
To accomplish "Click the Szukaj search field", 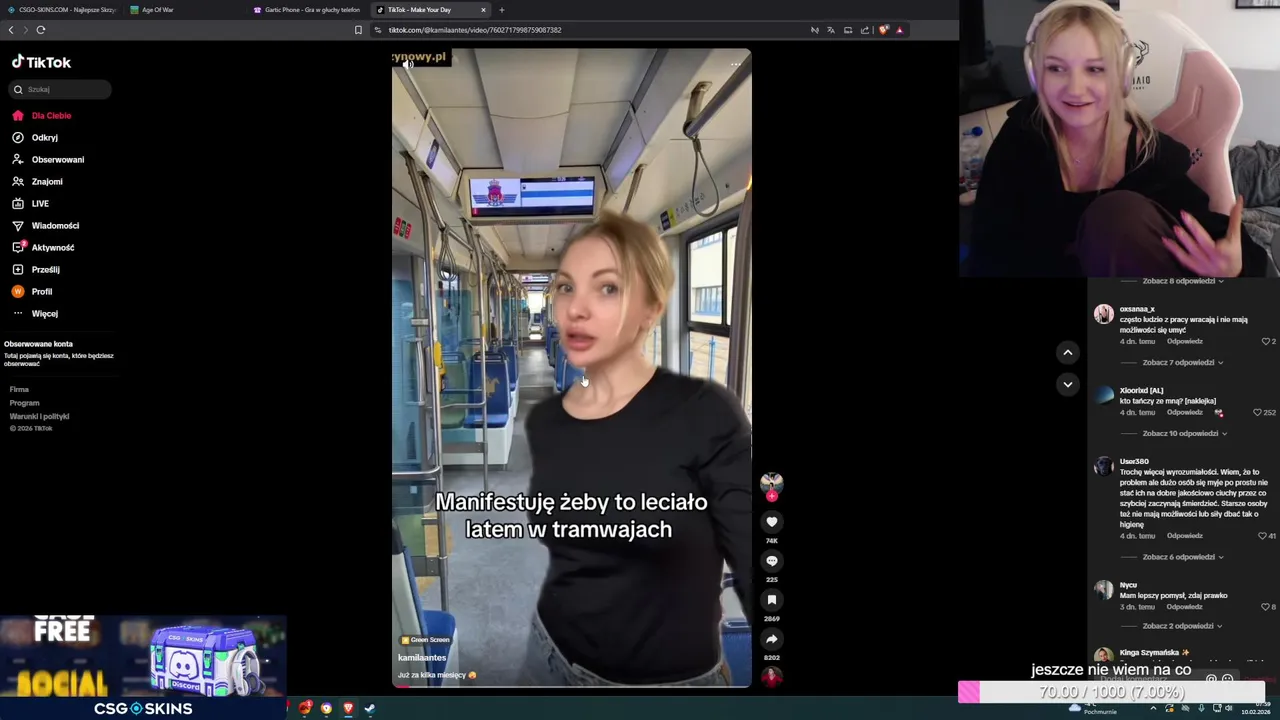I will pyautogui.click(x=60, y=89).
